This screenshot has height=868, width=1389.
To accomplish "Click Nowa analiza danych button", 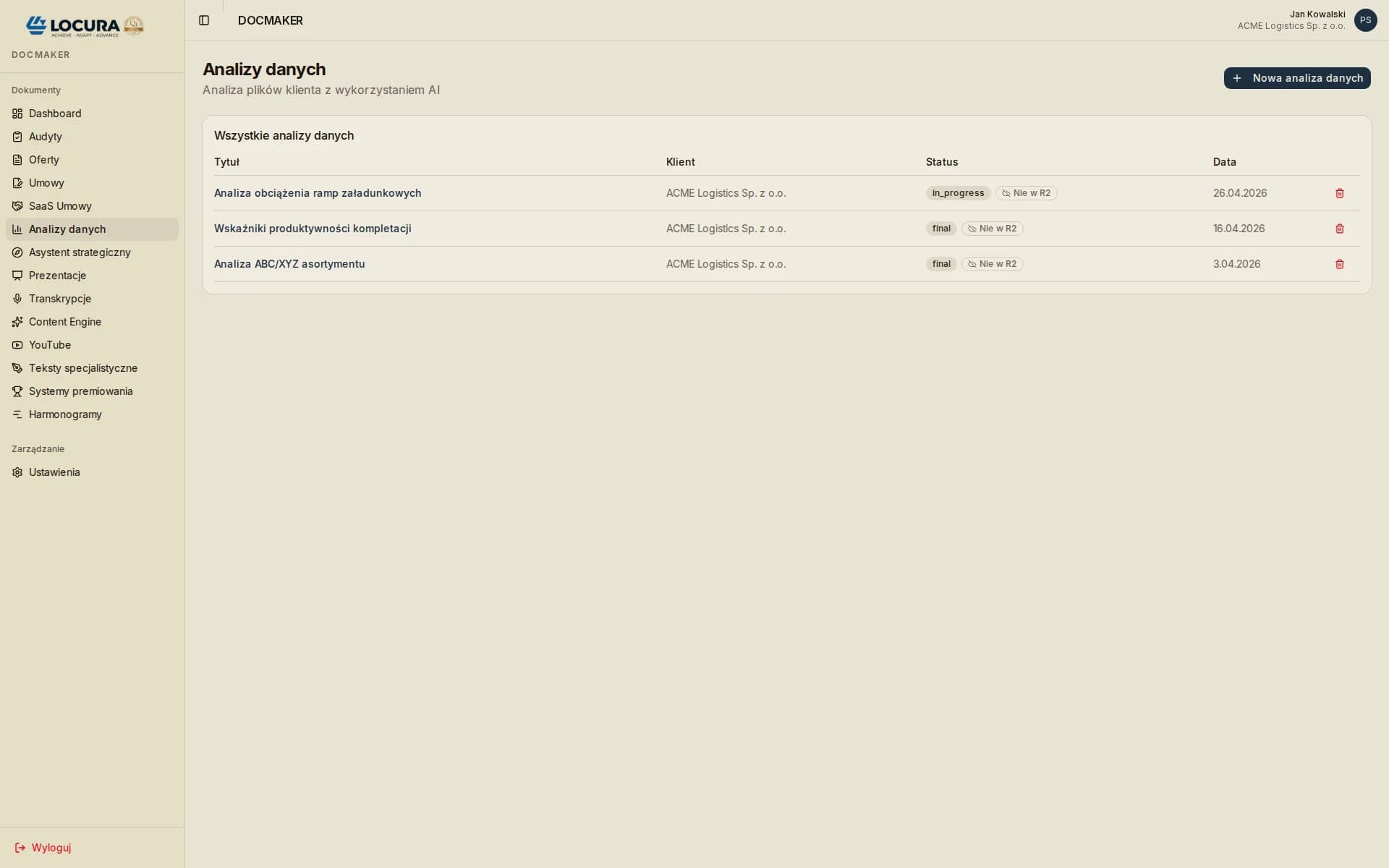I will tap(1296, 78).
